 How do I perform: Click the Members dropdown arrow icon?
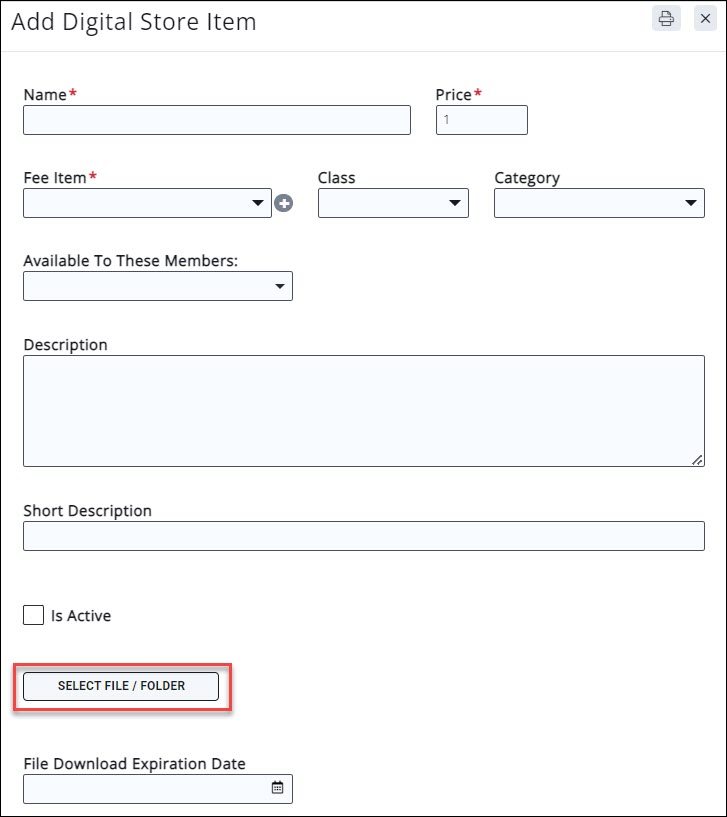280,286
